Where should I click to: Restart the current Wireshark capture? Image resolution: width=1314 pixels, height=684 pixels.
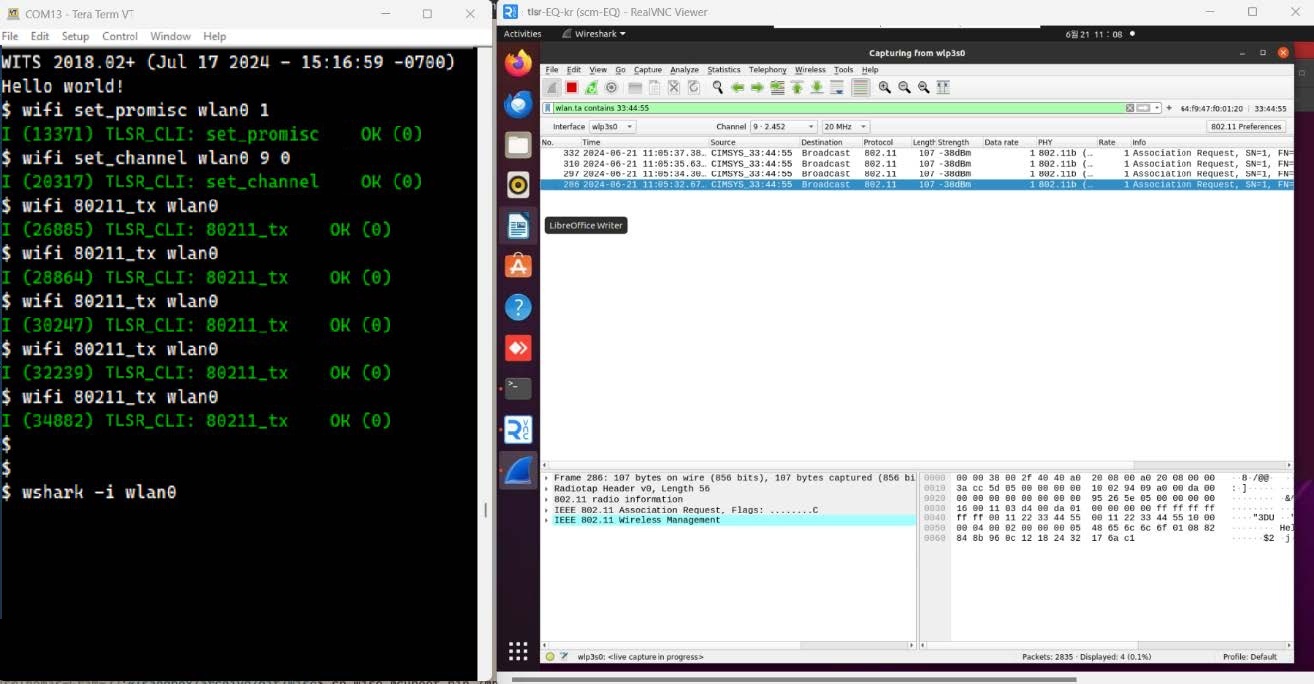pos(591,88)
